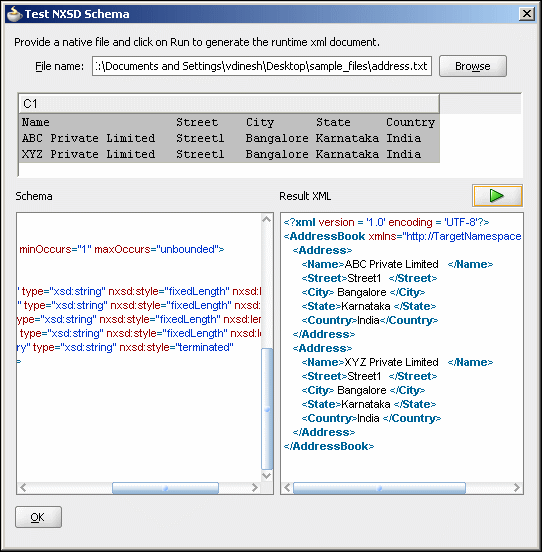
Task: Click Schema panel scroll left arrow
Action: tap(23, 488)
